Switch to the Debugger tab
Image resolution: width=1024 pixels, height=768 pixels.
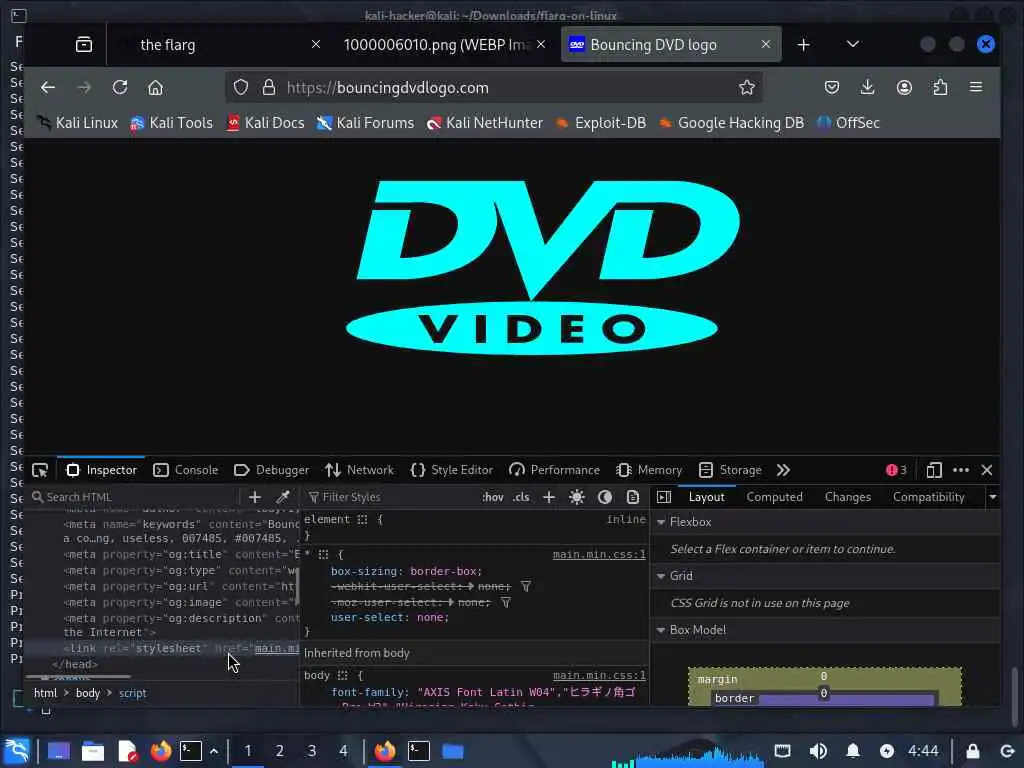tap(271, 470)
